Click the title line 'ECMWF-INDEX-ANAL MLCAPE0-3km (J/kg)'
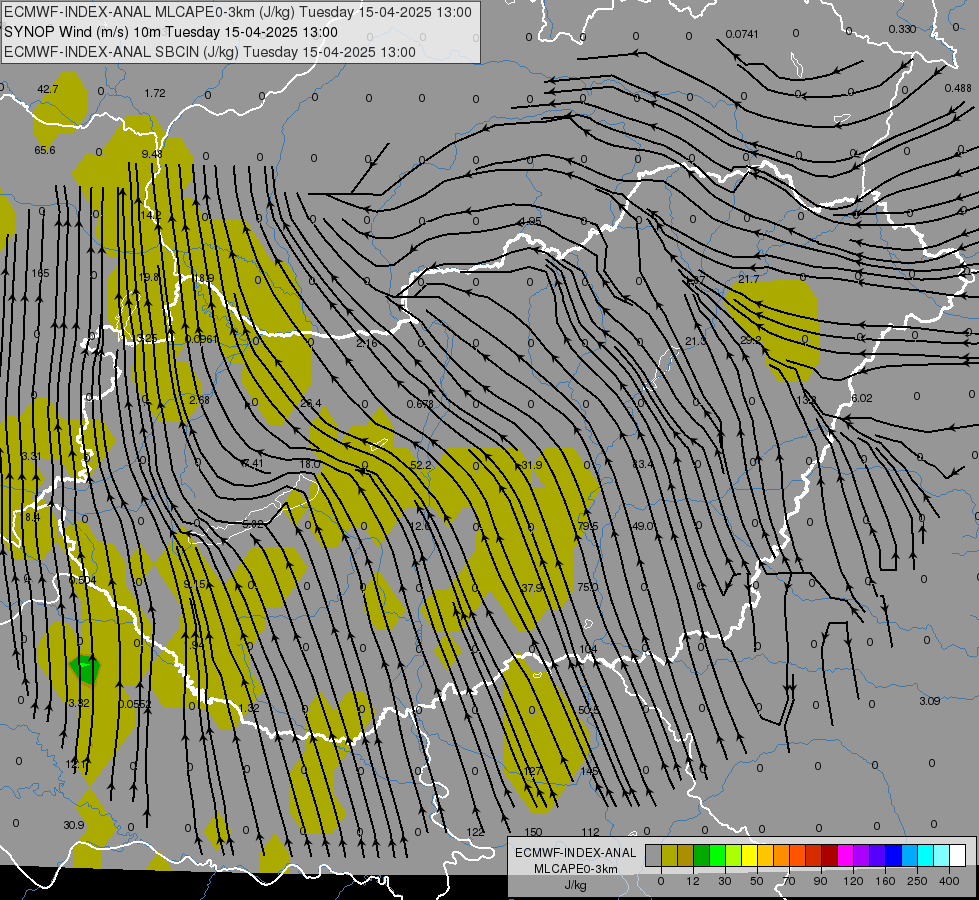Screen dimensions: 979x900 (238, 12)
